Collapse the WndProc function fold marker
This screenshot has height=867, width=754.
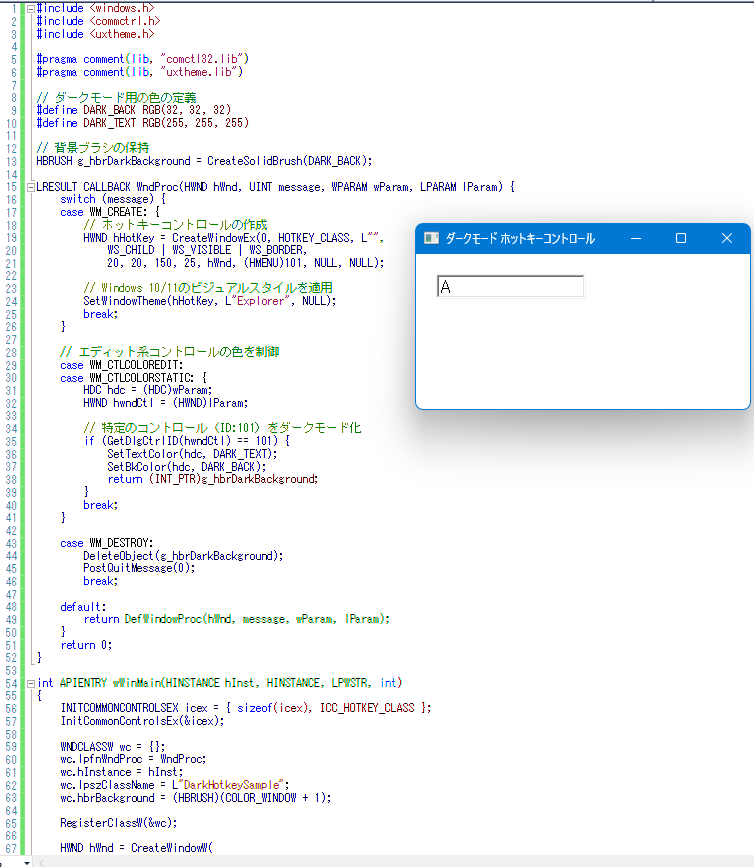(x=30, y=186)
